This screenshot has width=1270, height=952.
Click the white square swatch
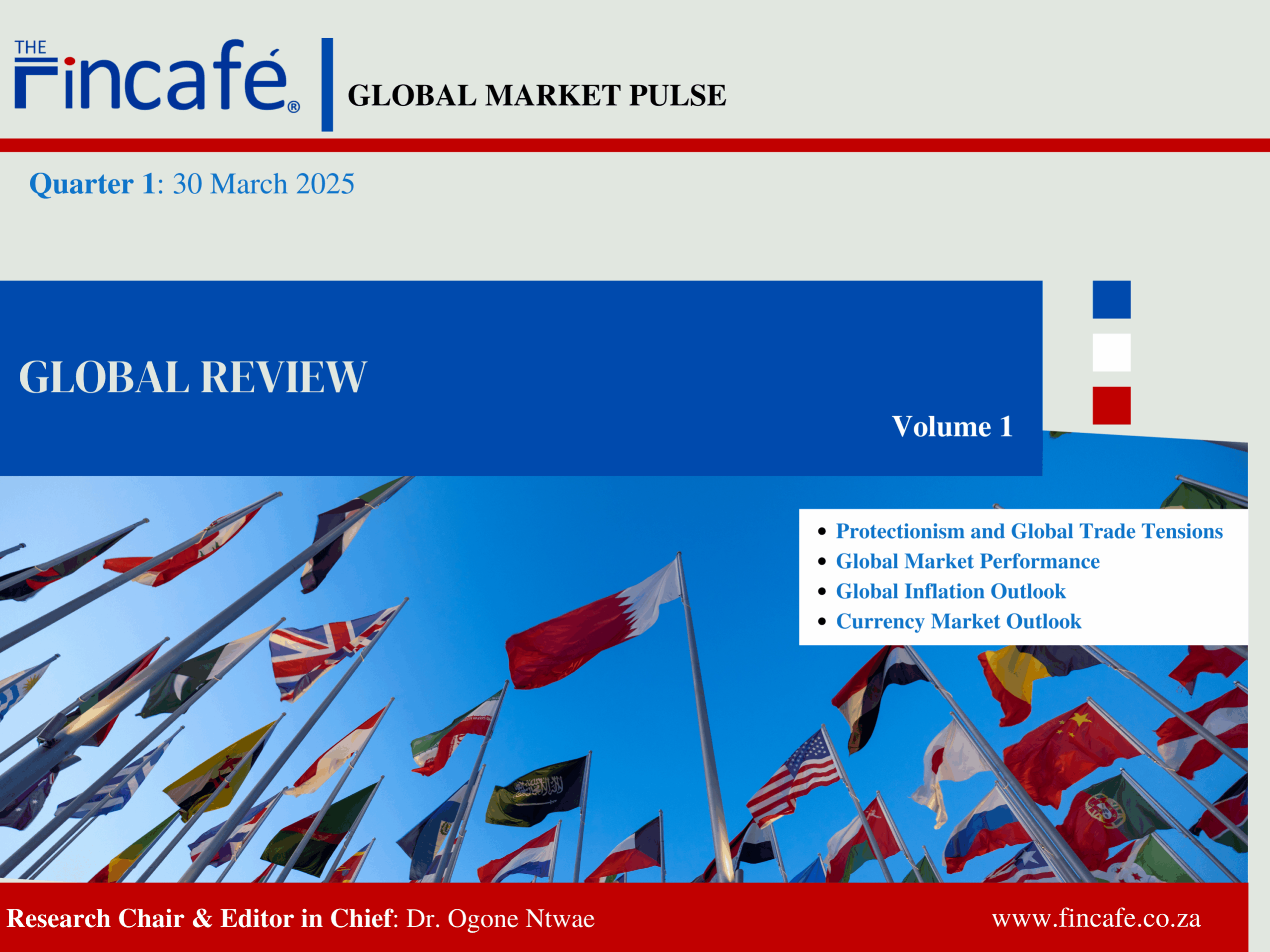1111,352
